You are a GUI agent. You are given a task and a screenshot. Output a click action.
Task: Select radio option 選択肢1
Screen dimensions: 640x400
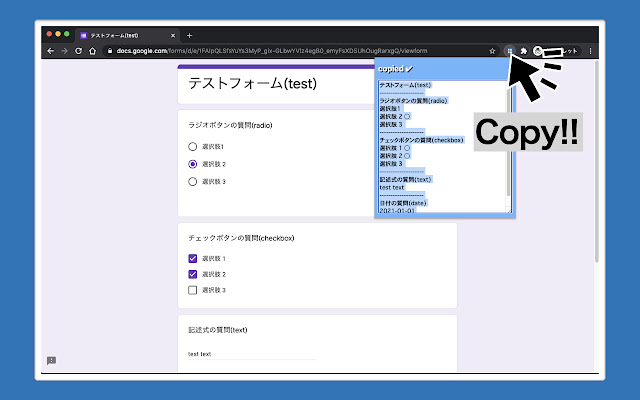tap(193, 147)
